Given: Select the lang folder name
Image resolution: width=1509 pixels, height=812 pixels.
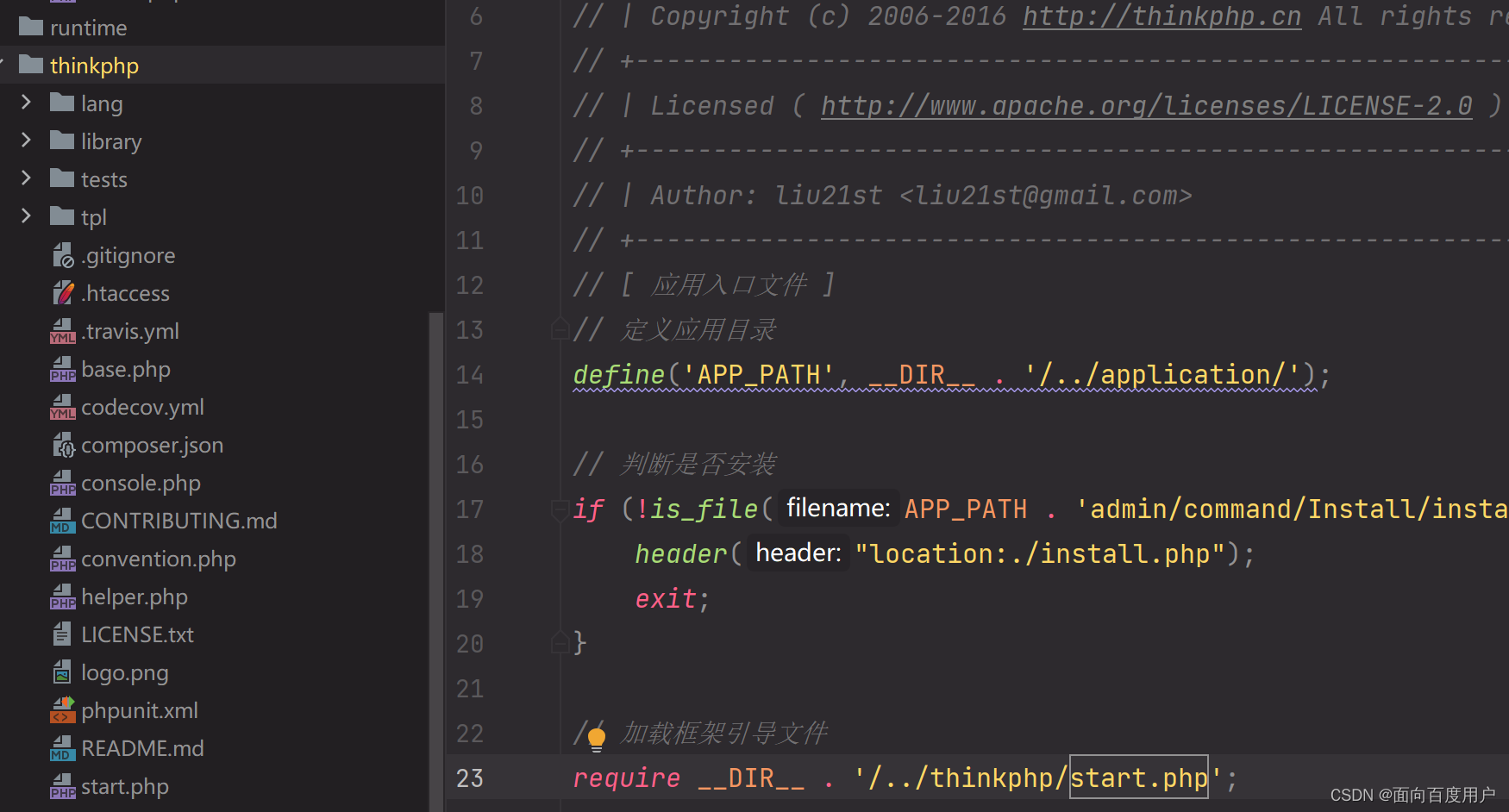Looking at the screenshot, I should pyautogui.click(x=102, y=104).
